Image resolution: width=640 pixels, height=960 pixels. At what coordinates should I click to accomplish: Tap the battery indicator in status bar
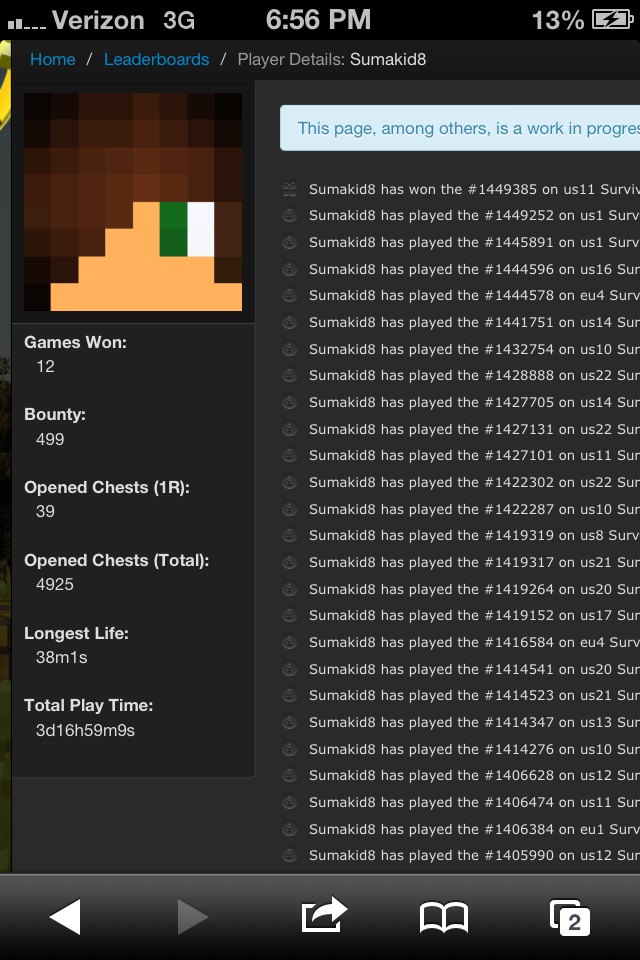612,20
